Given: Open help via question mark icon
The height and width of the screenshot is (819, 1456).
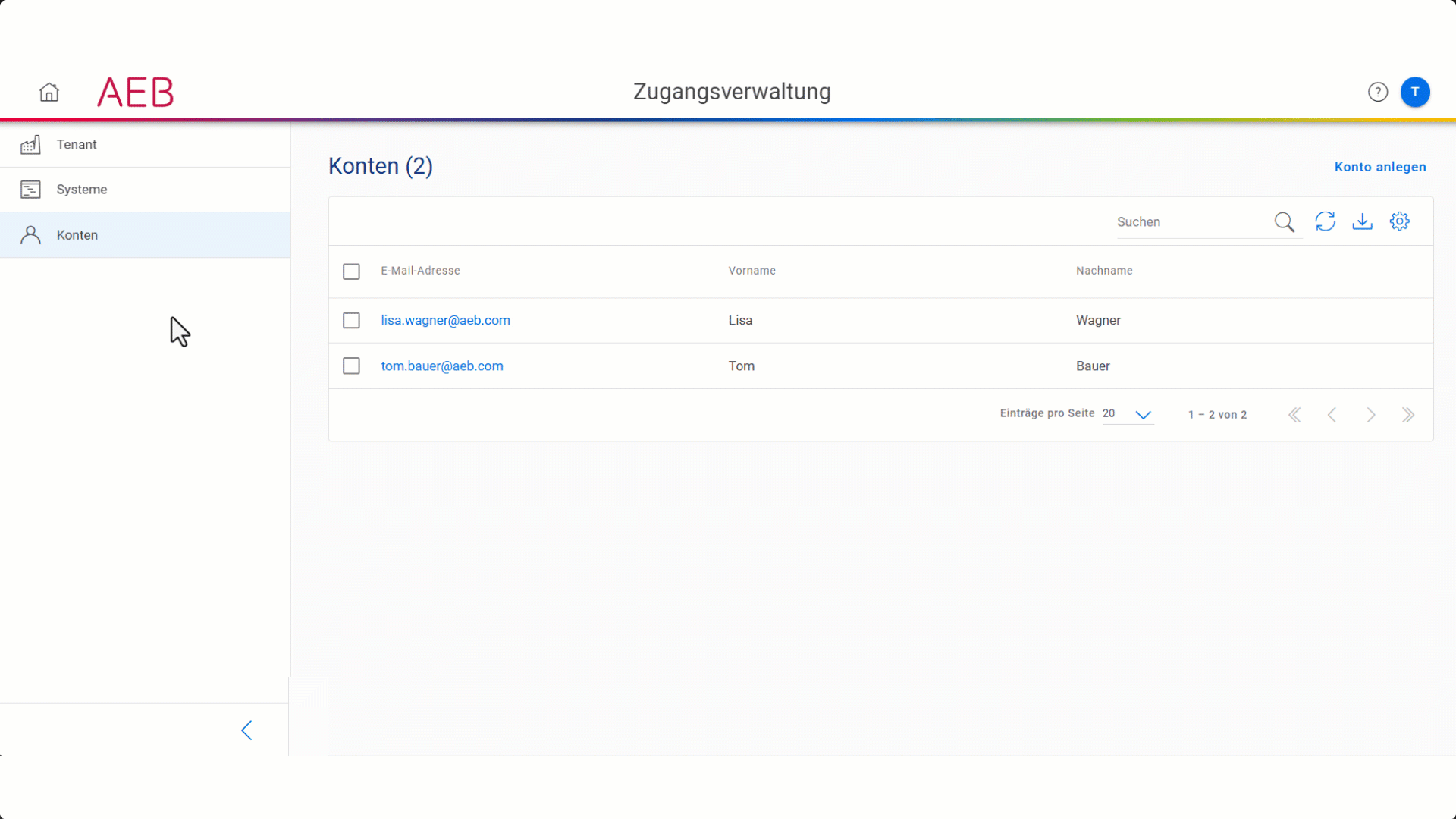Looking at the screenshot, I should 1378,92.
